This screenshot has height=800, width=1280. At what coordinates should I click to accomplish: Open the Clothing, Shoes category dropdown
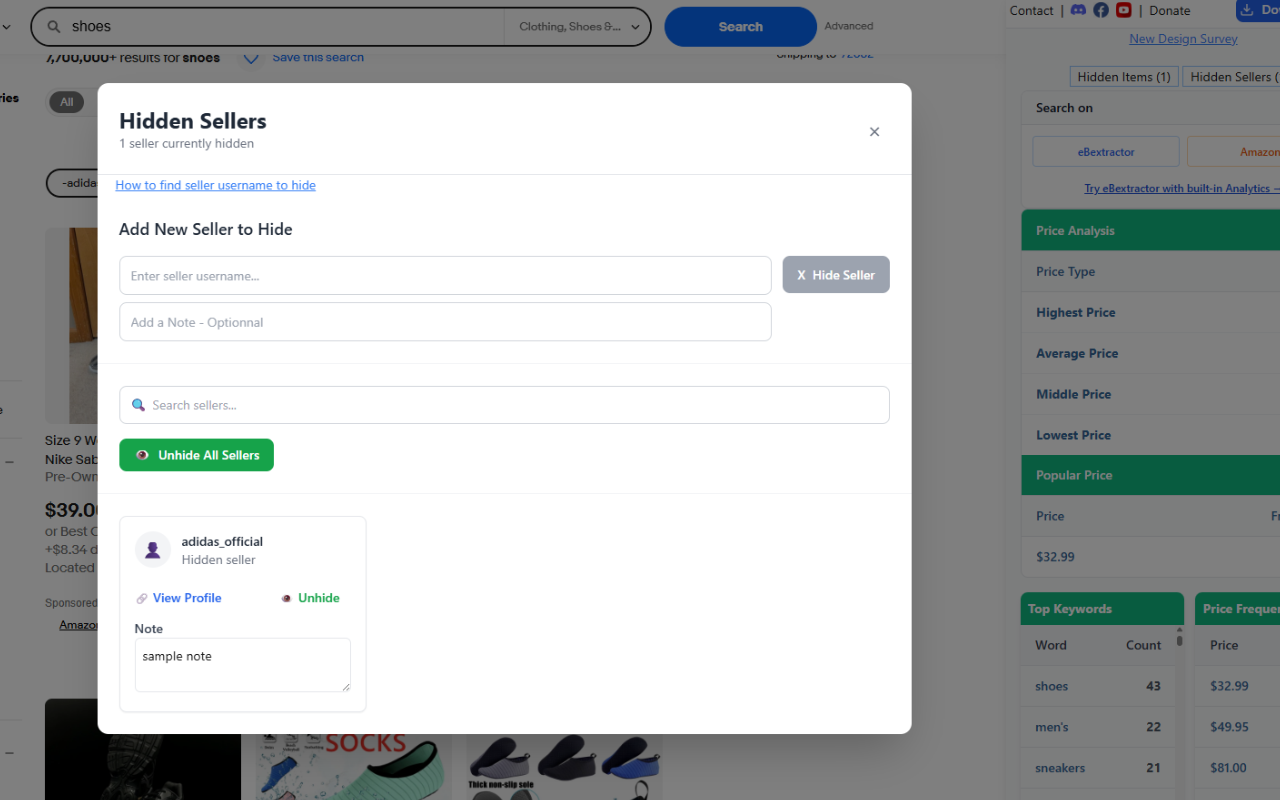[x=577, y=26]
